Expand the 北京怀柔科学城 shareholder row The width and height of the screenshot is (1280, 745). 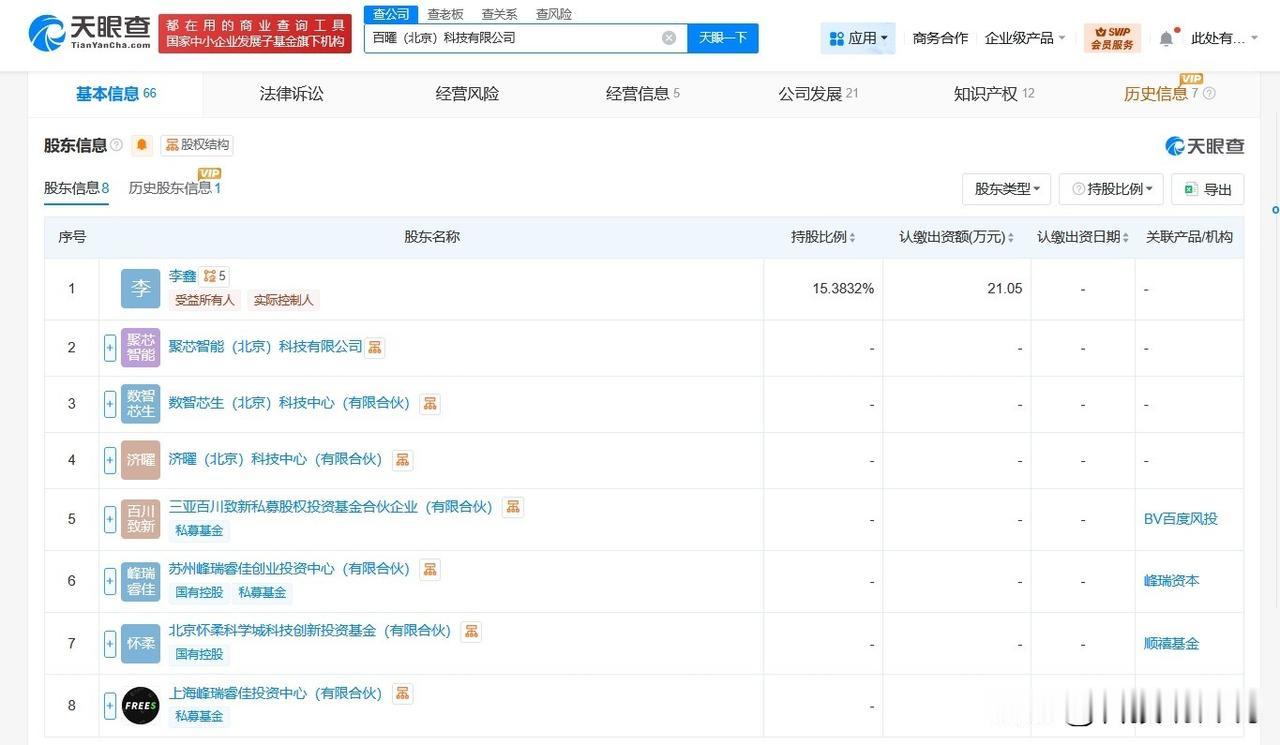110,643
